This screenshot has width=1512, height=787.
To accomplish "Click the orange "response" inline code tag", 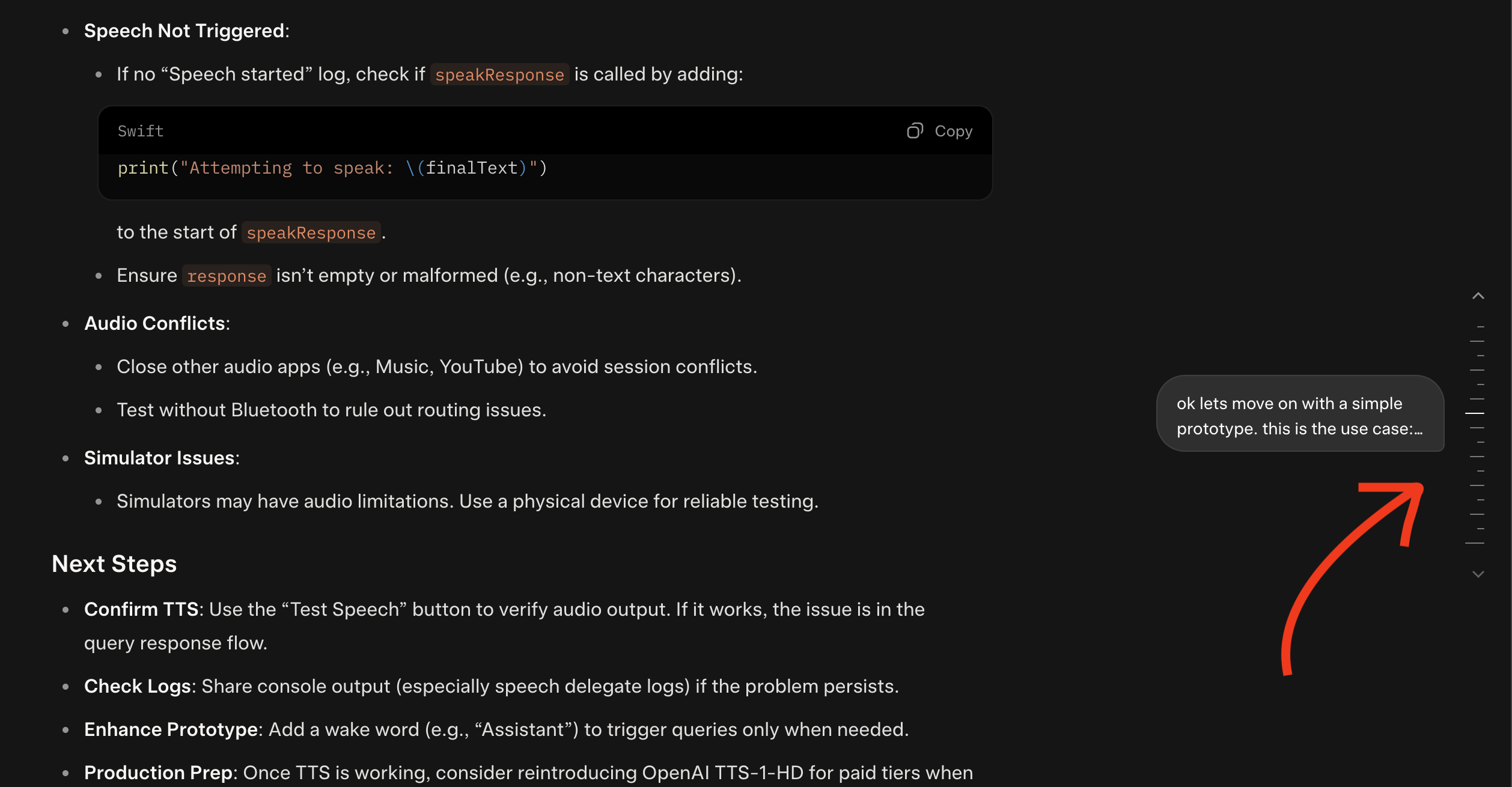I will (227, 276).
